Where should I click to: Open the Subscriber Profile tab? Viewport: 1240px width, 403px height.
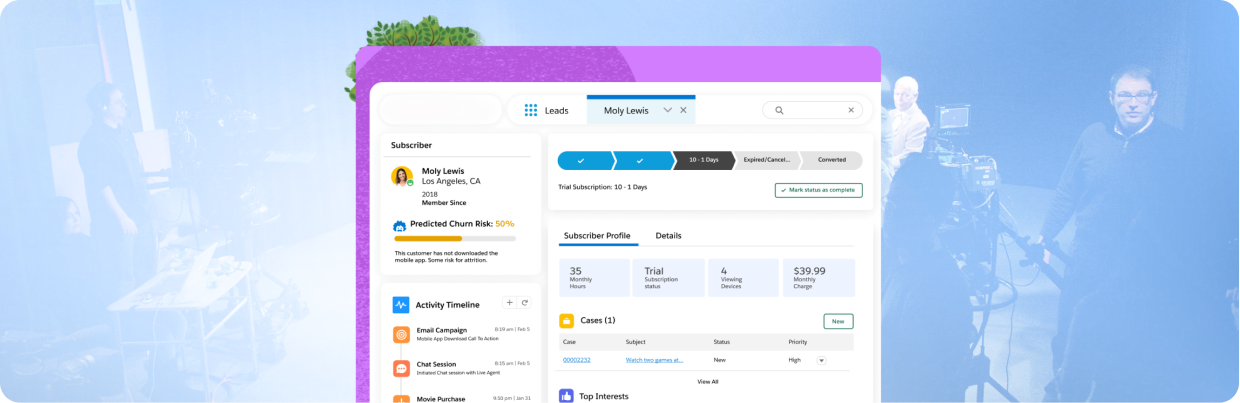[x=597, y=236]
